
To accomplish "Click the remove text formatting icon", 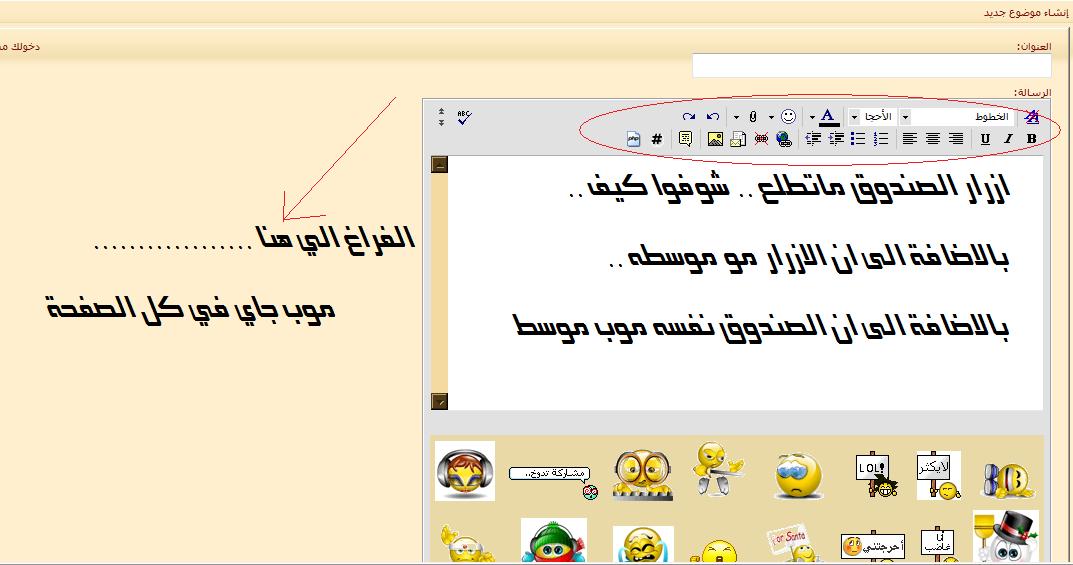I will pyautogui.click(x=1032, y=117).
